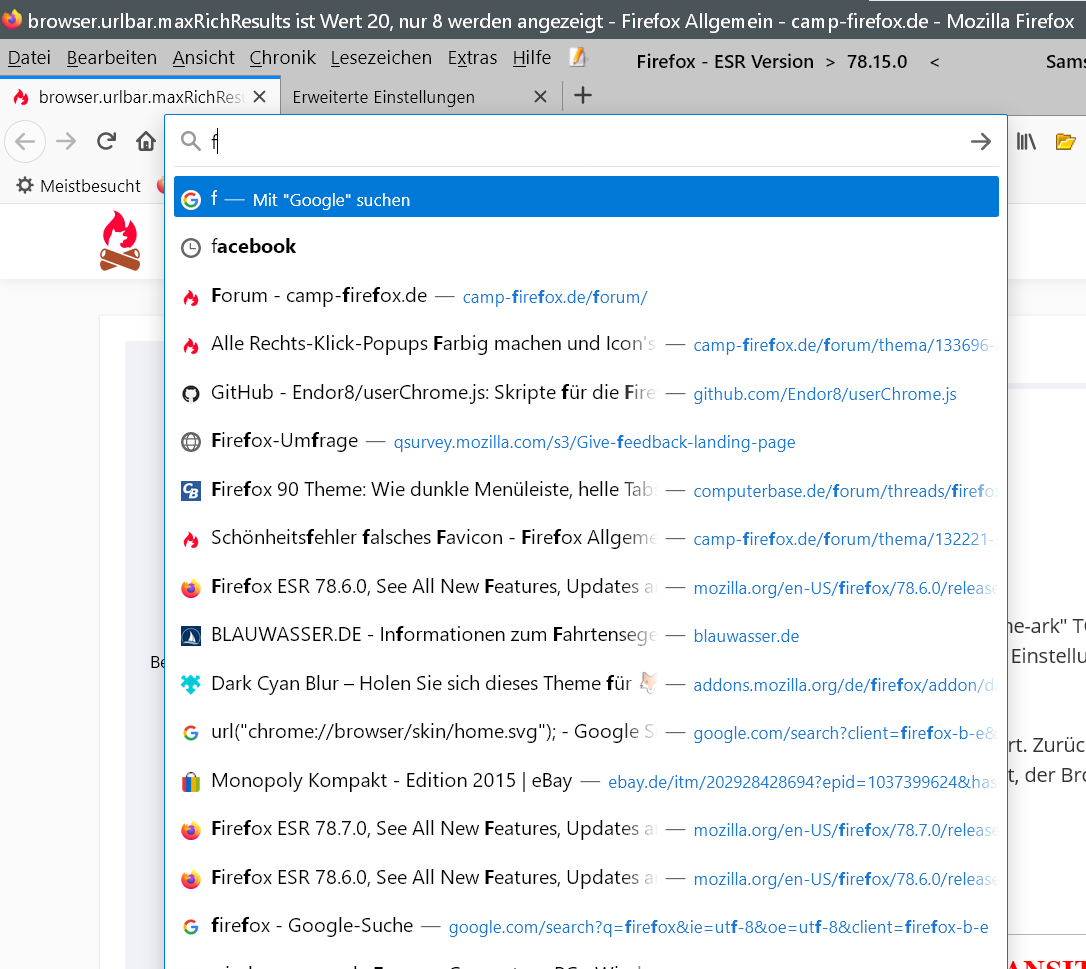Click qsurvey.mozilla.com feedback URL
The image size is (1086, 969).
point(594,443)
